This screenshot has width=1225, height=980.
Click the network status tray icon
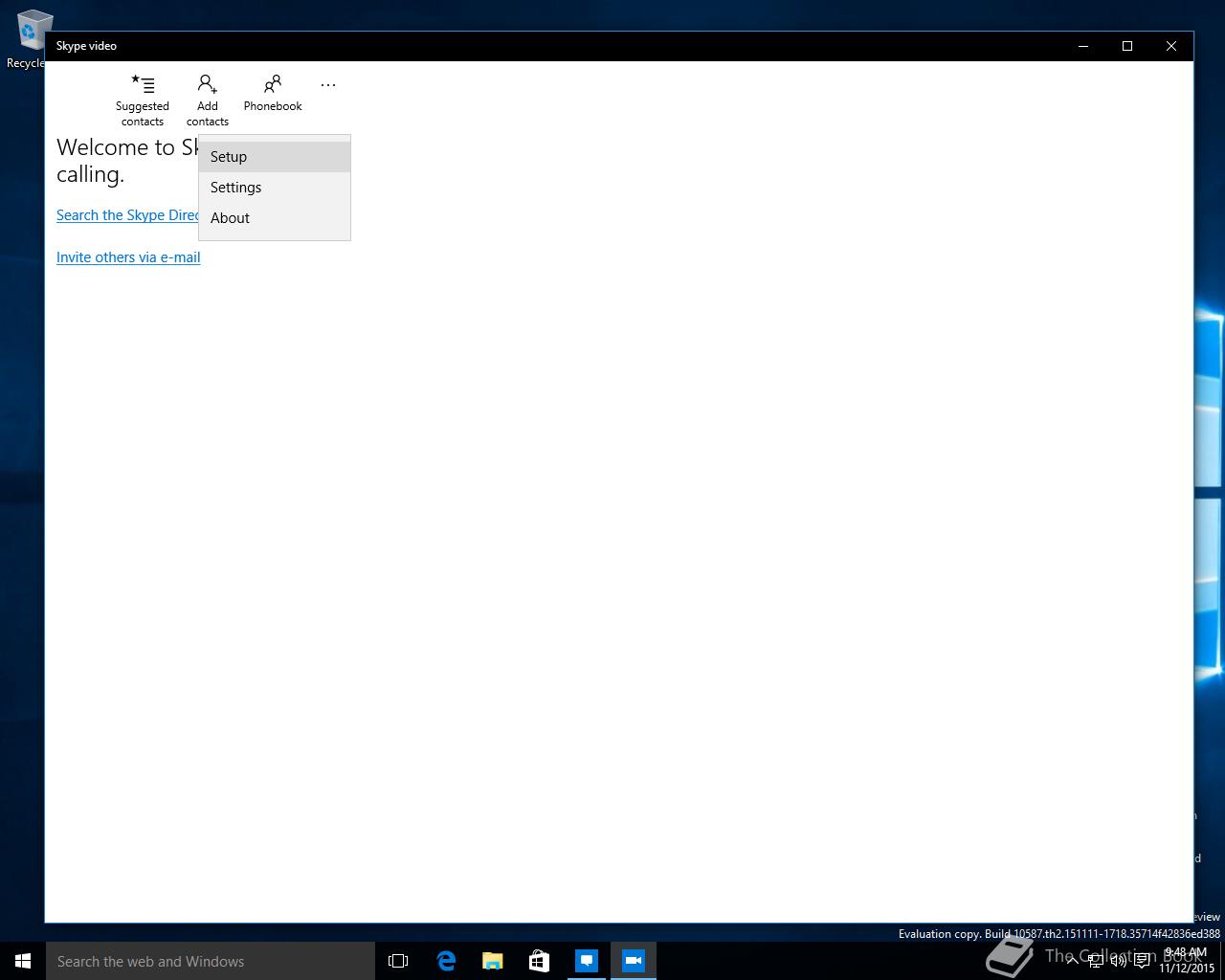tap(1095, 961)
